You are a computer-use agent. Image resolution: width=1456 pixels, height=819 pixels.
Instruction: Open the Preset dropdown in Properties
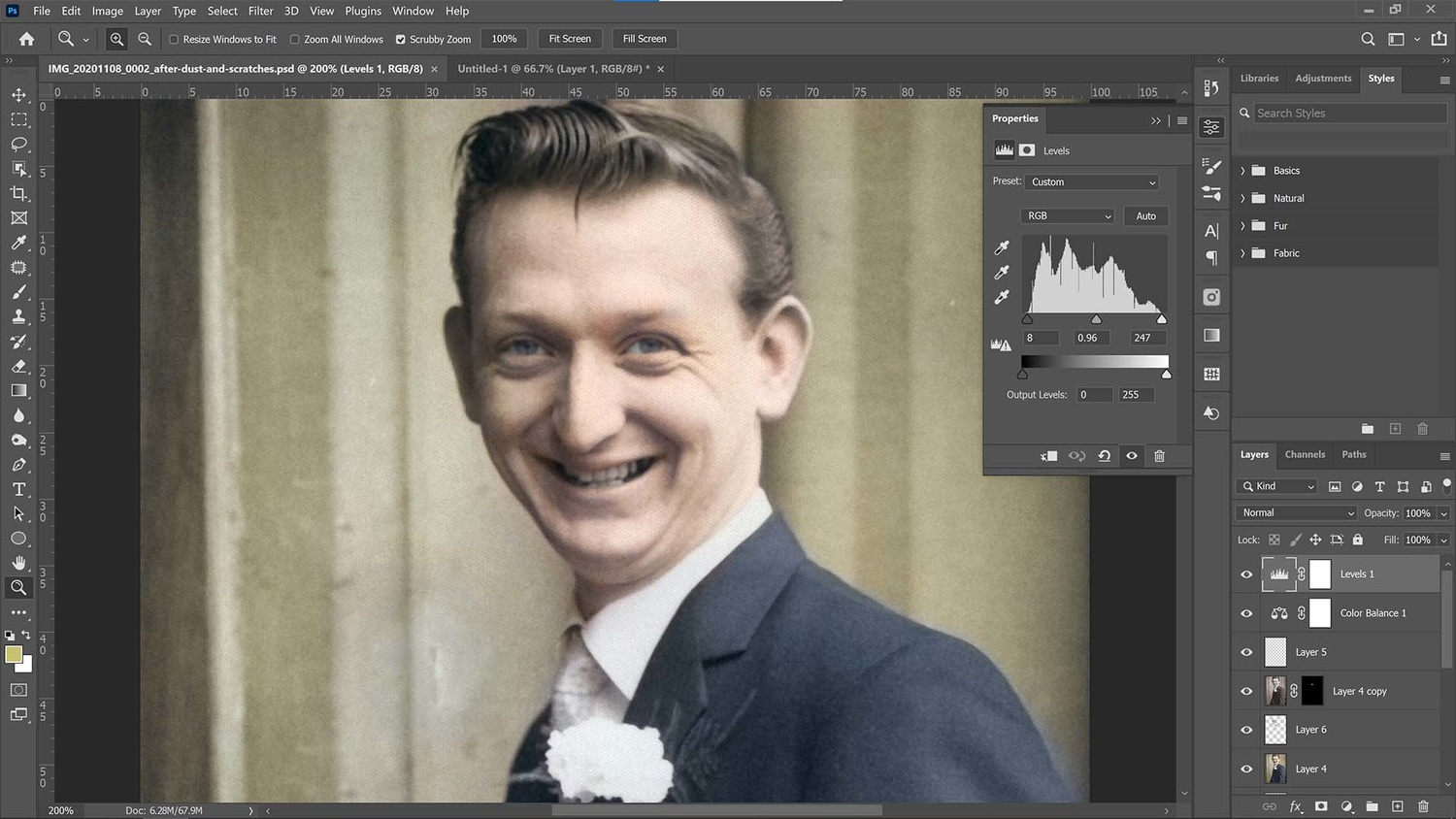[1091, 182]
